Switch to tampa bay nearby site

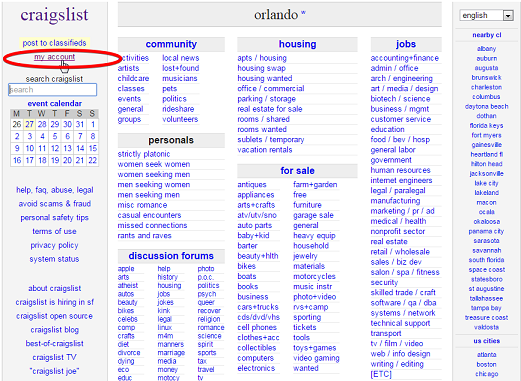pyautogui.click(x=486, y=308)
